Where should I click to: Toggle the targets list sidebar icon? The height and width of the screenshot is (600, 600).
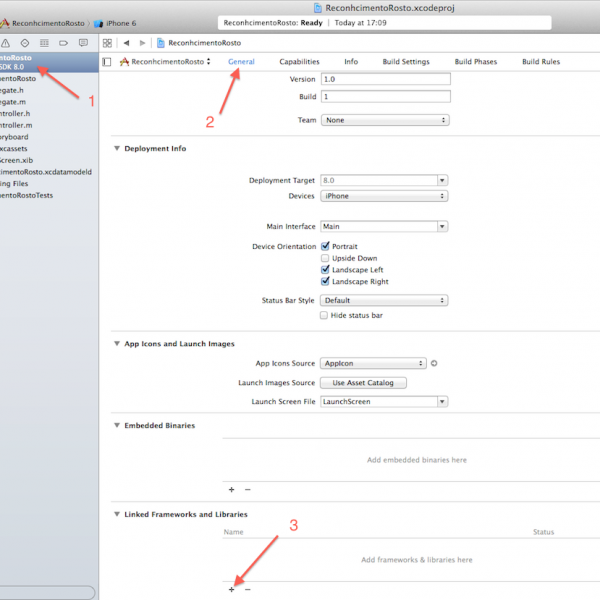click(107, 62)
